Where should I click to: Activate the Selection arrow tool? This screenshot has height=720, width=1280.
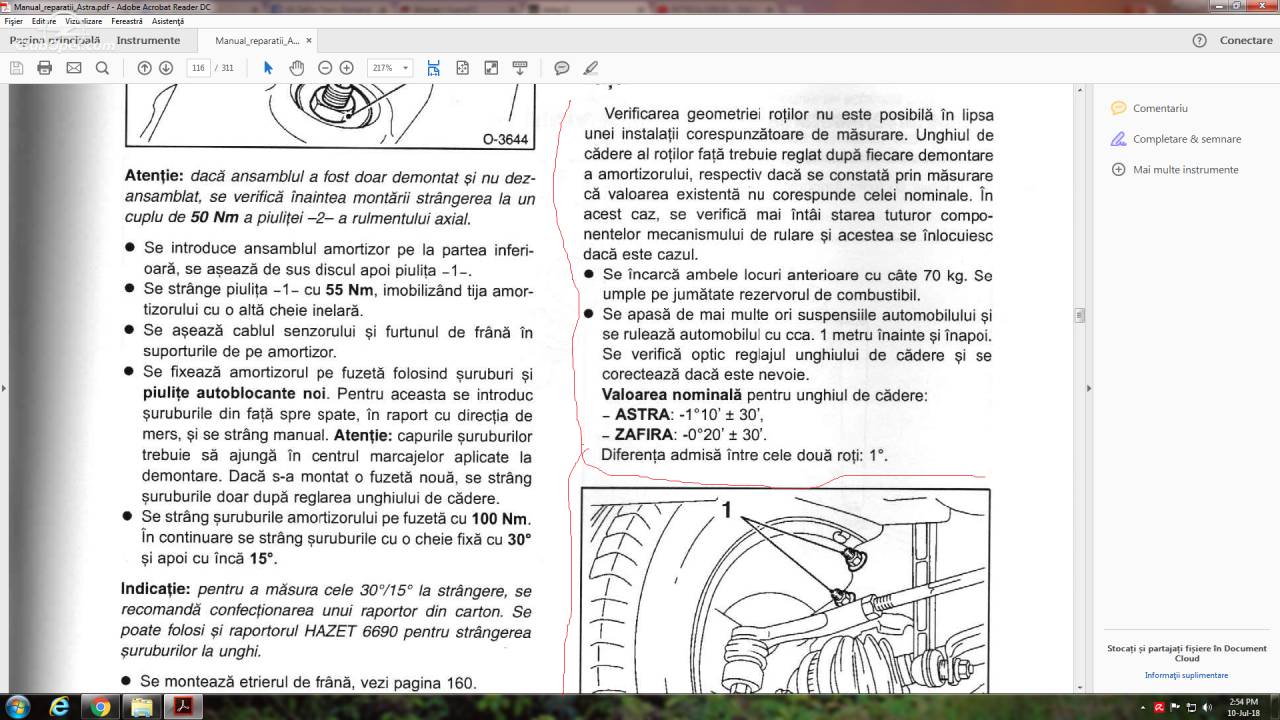tap(268, 68)
